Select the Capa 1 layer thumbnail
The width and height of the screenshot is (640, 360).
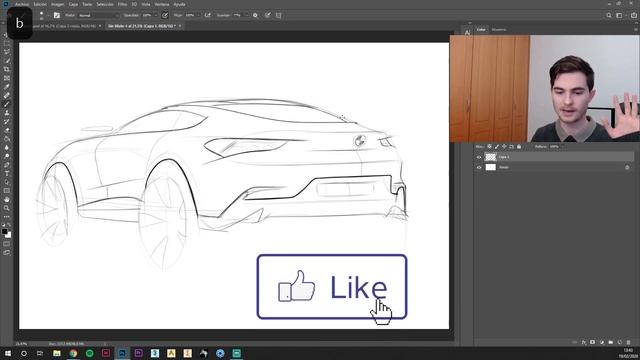[491, 157]
